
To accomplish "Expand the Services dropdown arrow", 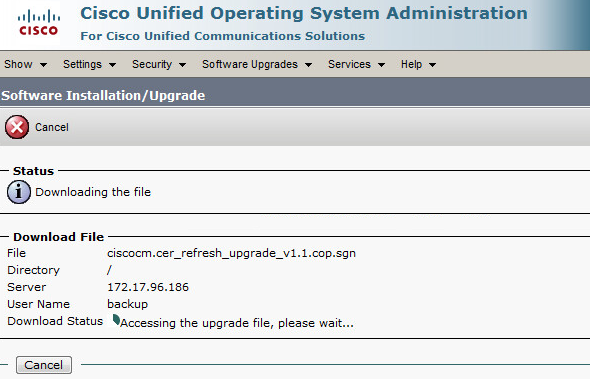I will pos(382,65).
